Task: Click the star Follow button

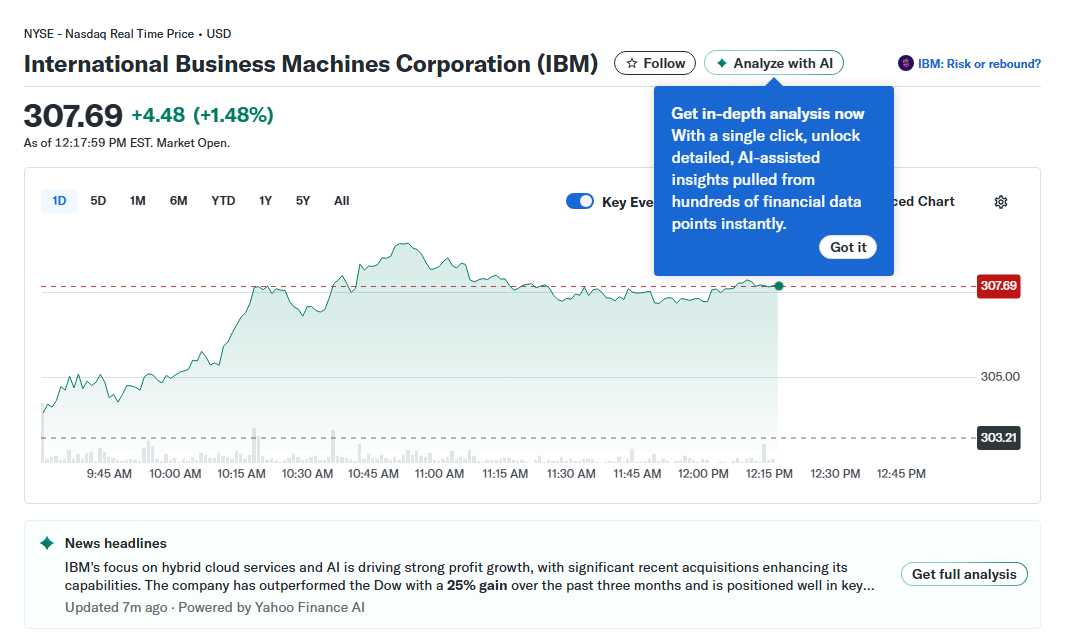Action: coord(655,63)
